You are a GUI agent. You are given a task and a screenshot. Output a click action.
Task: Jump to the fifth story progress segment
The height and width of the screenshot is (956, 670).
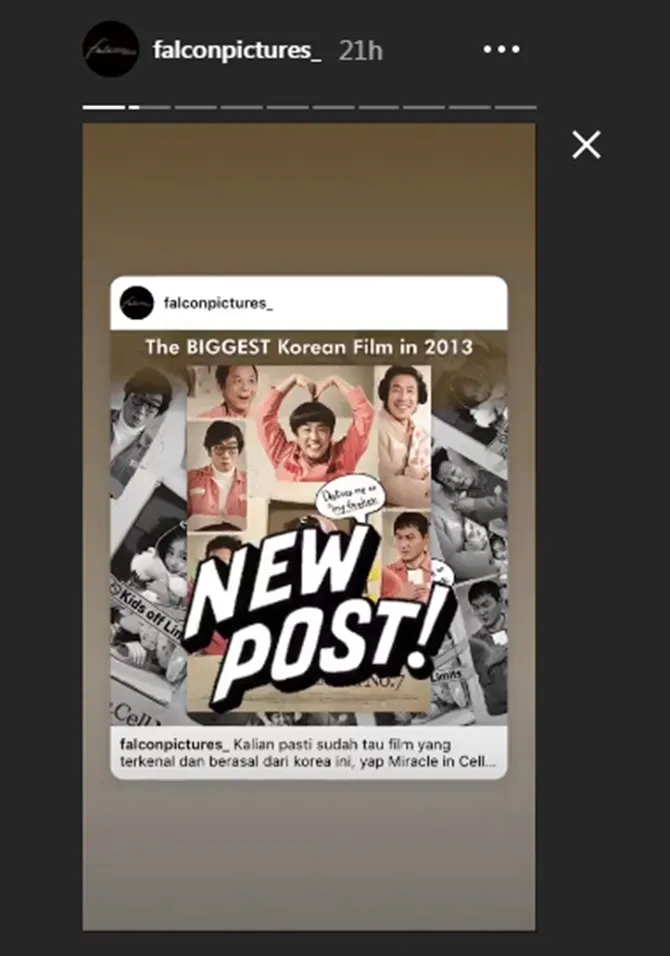(x=287, y=107)
